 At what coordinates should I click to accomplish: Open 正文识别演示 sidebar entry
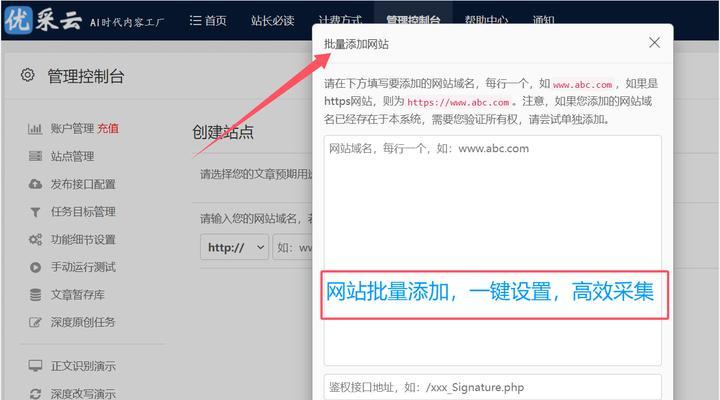coord(83,366)
